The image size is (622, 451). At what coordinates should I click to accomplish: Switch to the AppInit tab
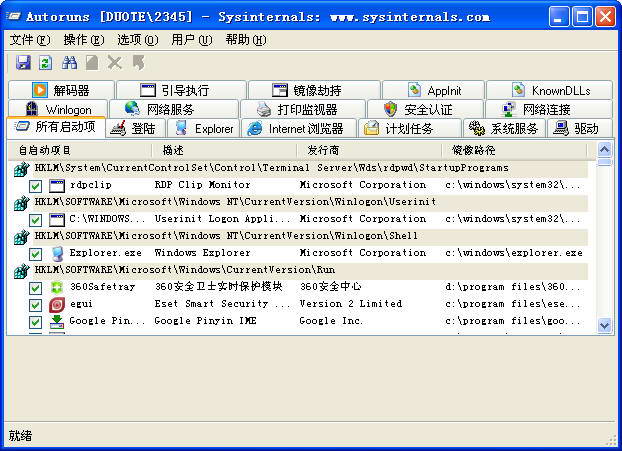pyautogui.click(x=434, y=90)
